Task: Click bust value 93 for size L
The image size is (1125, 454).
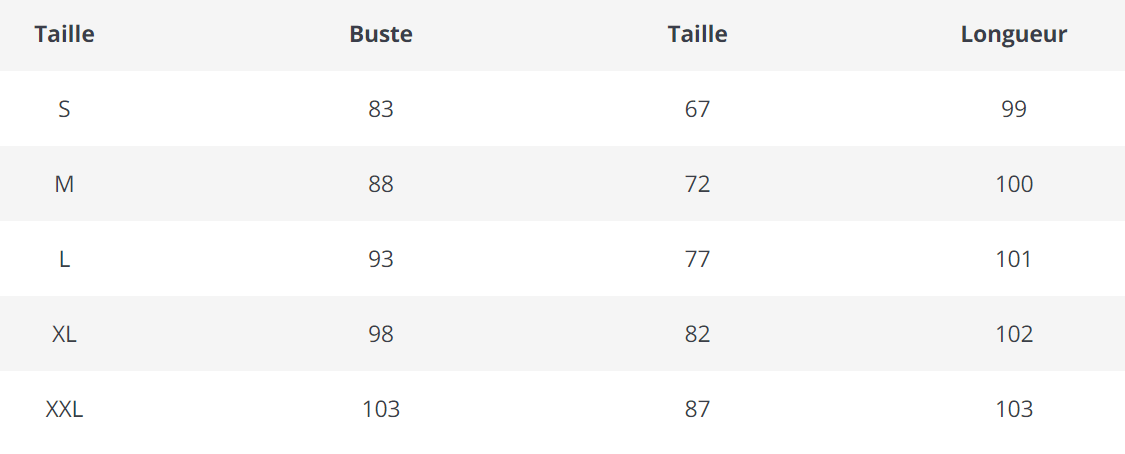Action: tap(381, 259)
